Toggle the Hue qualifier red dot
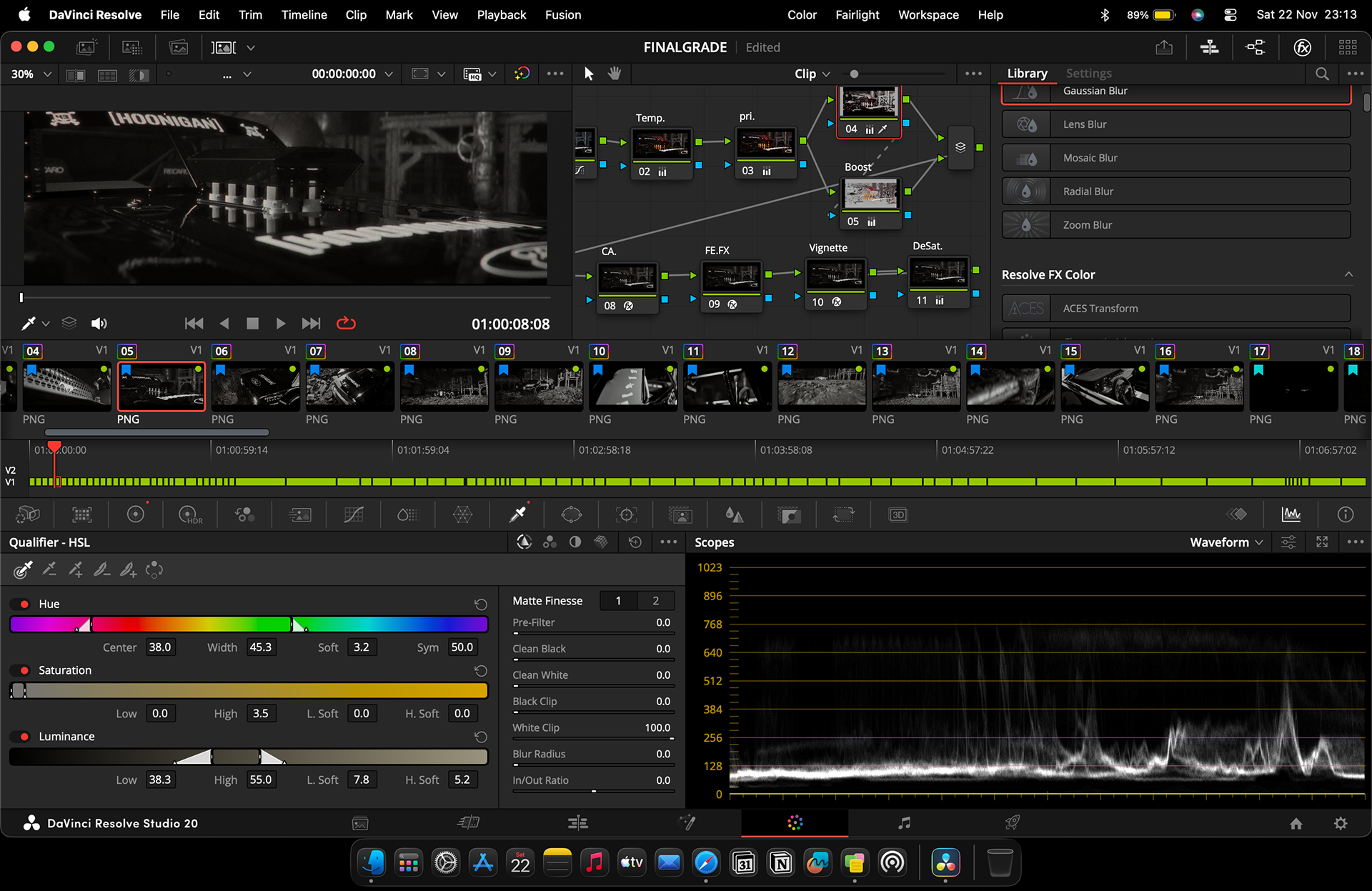Image resolution: width=1372 pixels, height=891 pixels. click(x=24, y=604)
